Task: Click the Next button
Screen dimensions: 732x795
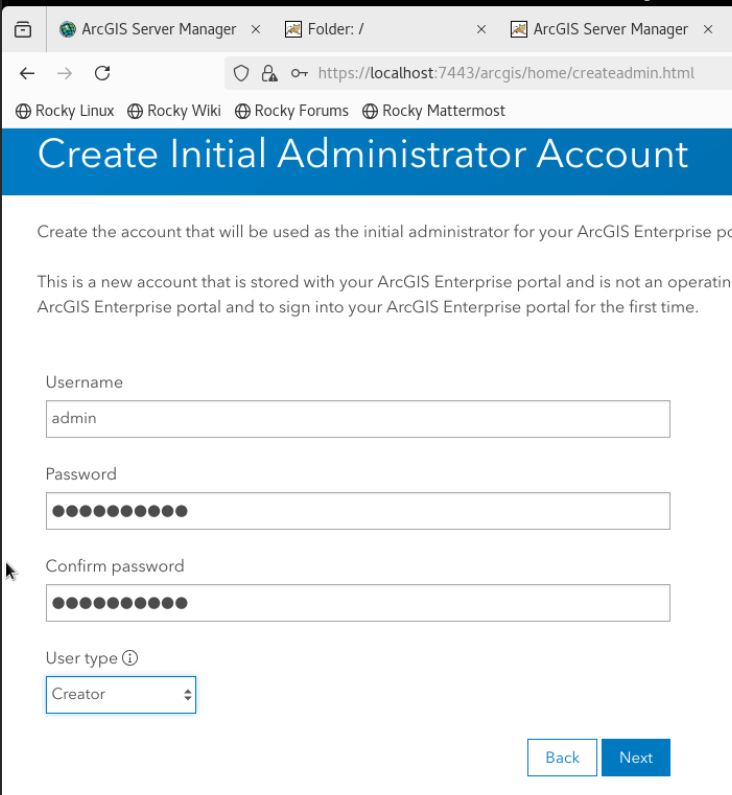Action: pyautogui.click(x=636, y=757)
